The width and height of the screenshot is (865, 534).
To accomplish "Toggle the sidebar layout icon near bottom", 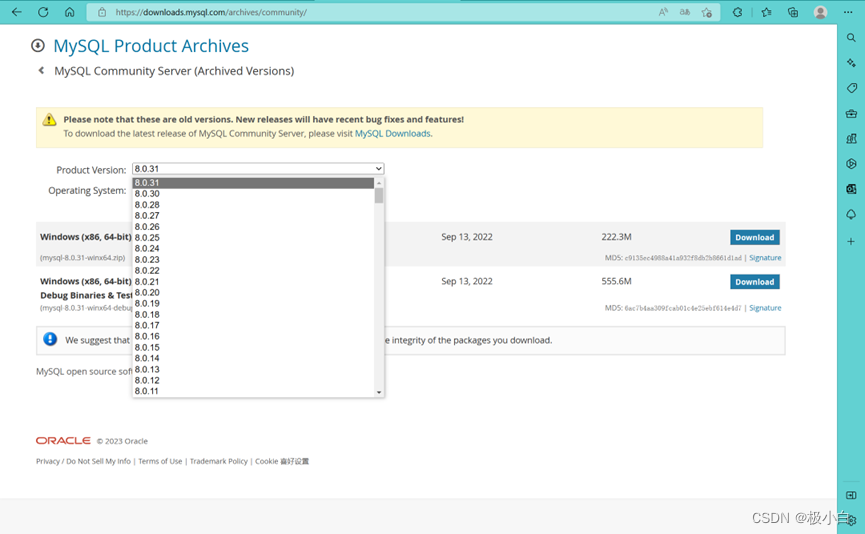I will tap(851, 495).
